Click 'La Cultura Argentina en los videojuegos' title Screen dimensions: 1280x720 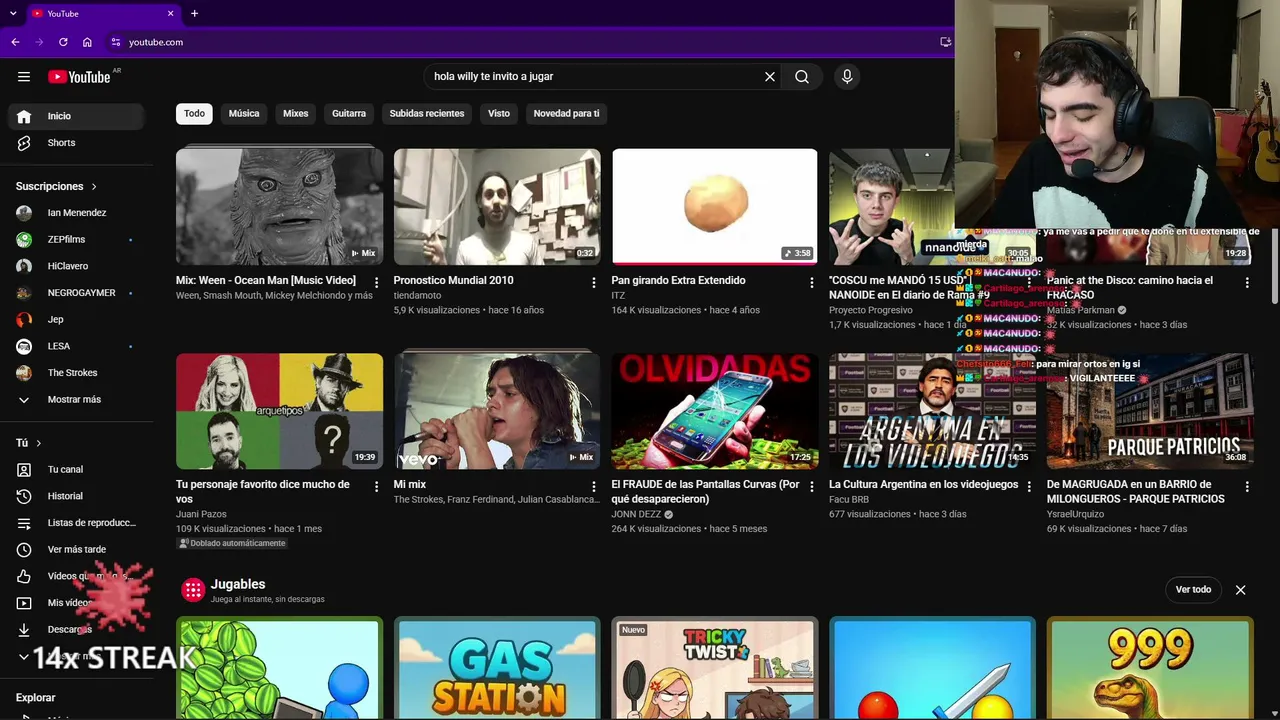coord(924,485)
